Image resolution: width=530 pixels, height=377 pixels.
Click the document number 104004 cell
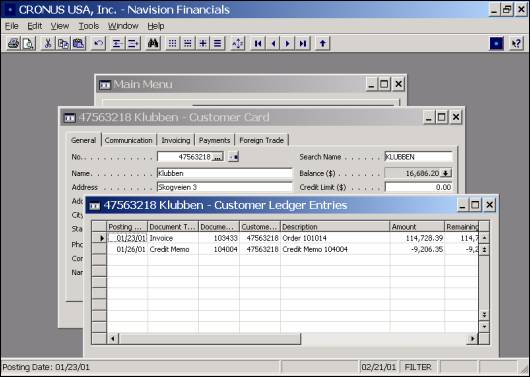[219, 250]
